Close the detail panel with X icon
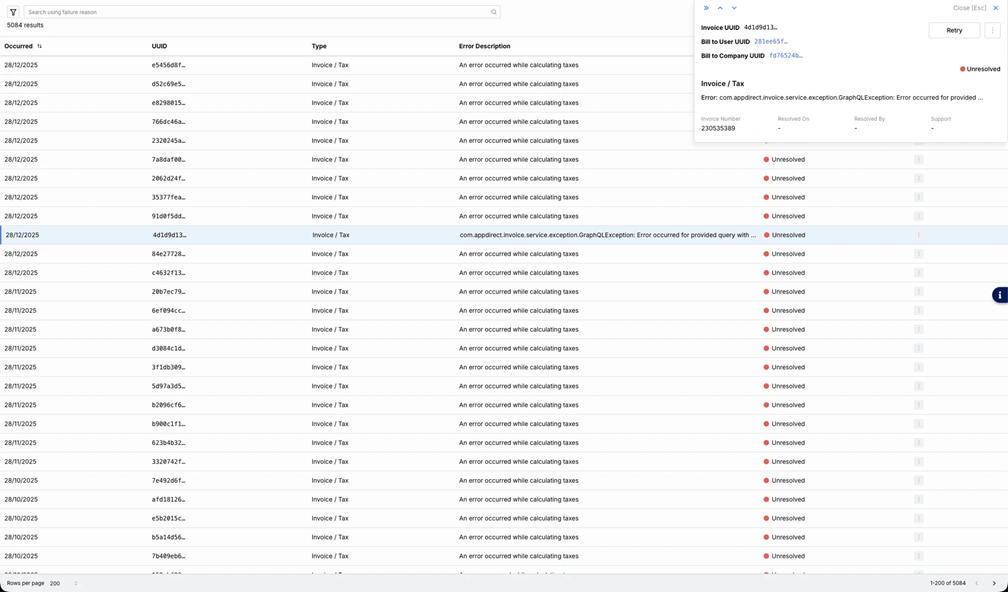 (x=996, y=8)
